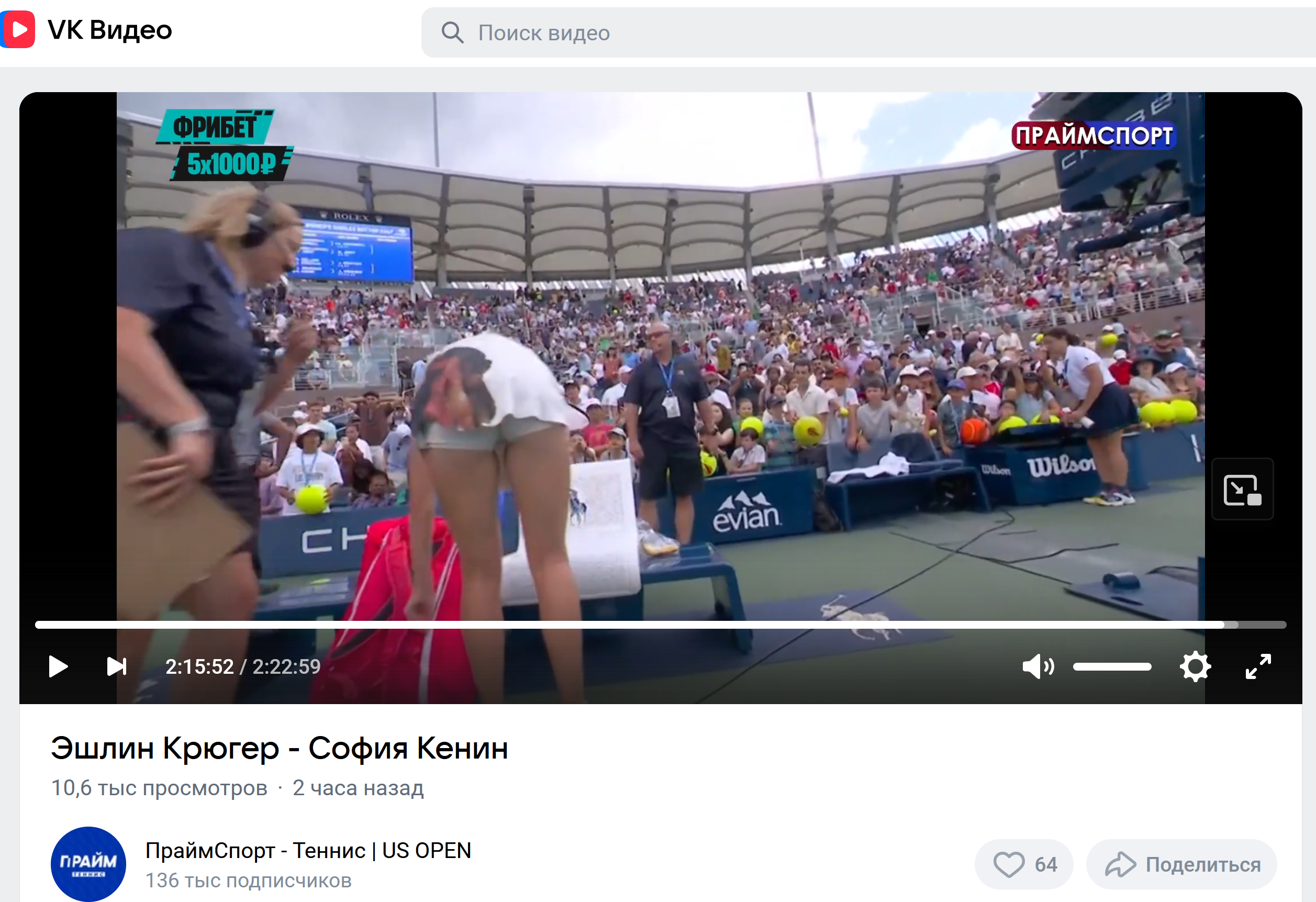Open the ПраймСпорт - Теннис | US OPEN channel

pyautogui.click(x=308, y=851)
